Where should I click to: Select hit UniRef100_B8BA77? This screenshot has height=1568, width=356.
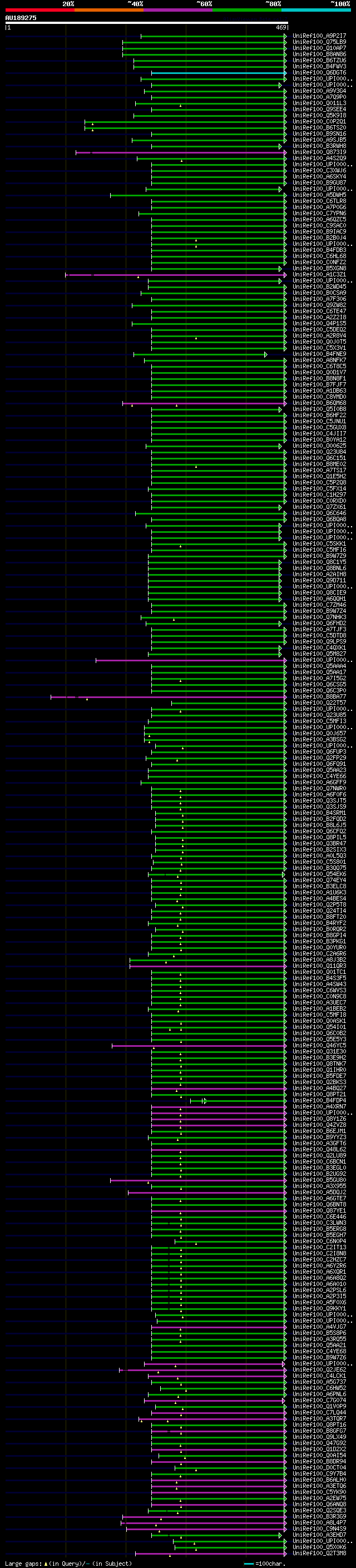click(x=319, y=696)
